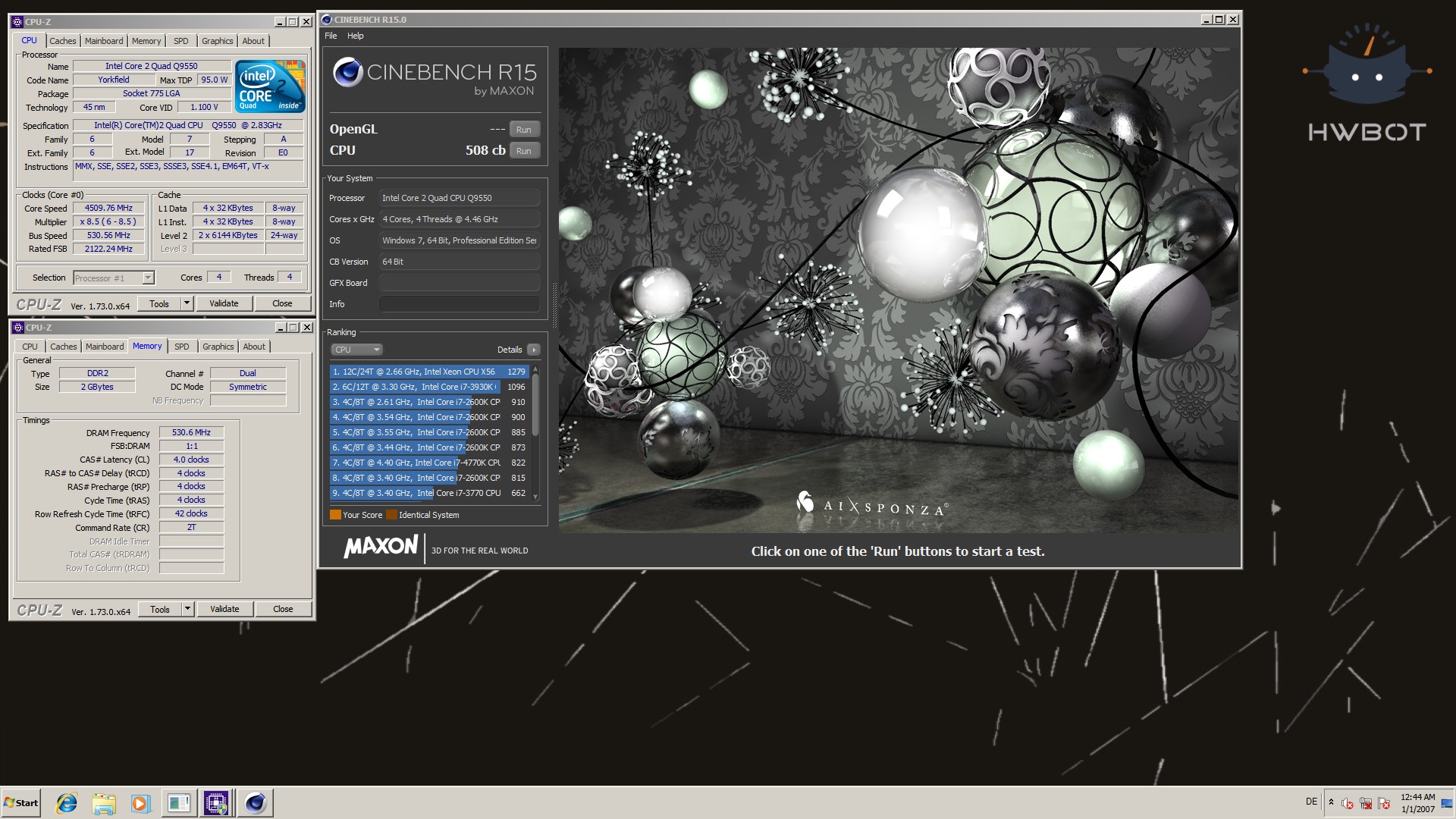Open the CPU ranking type dropdown
The image size is (1456, 819).
pos(356,350)
